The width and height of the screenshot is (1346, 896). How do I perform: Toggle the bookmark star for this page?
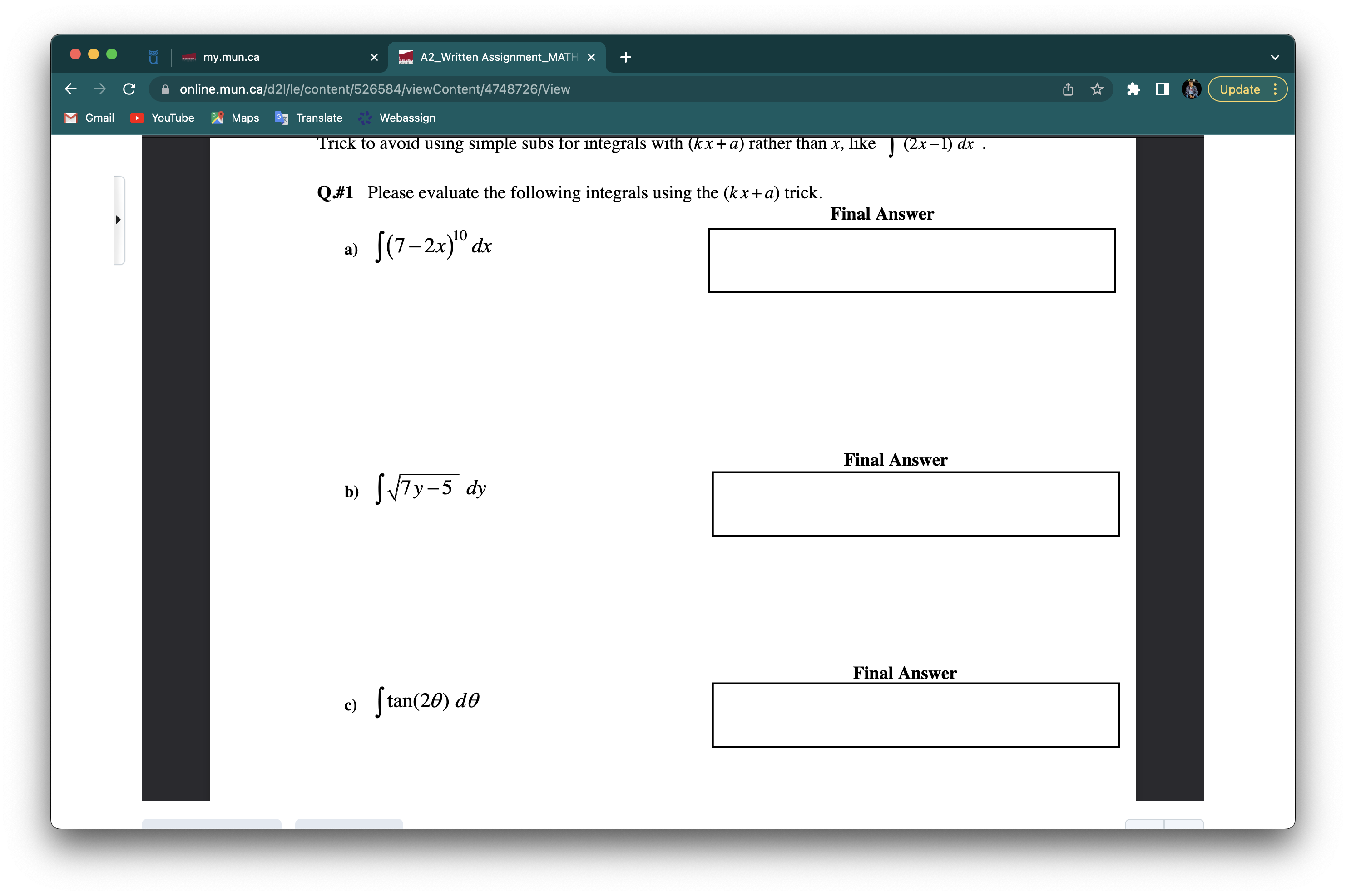point(1096,89)
